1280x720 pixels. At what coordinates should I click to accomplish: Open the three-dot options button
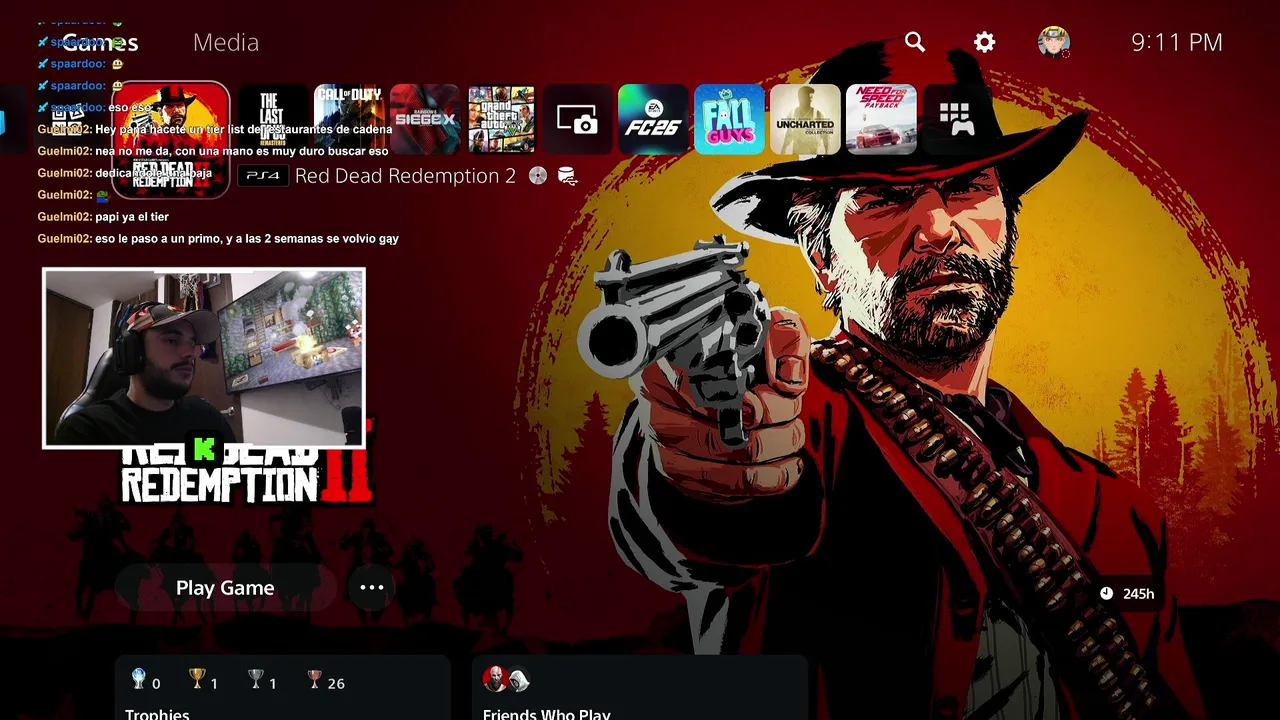pos(372,588)
